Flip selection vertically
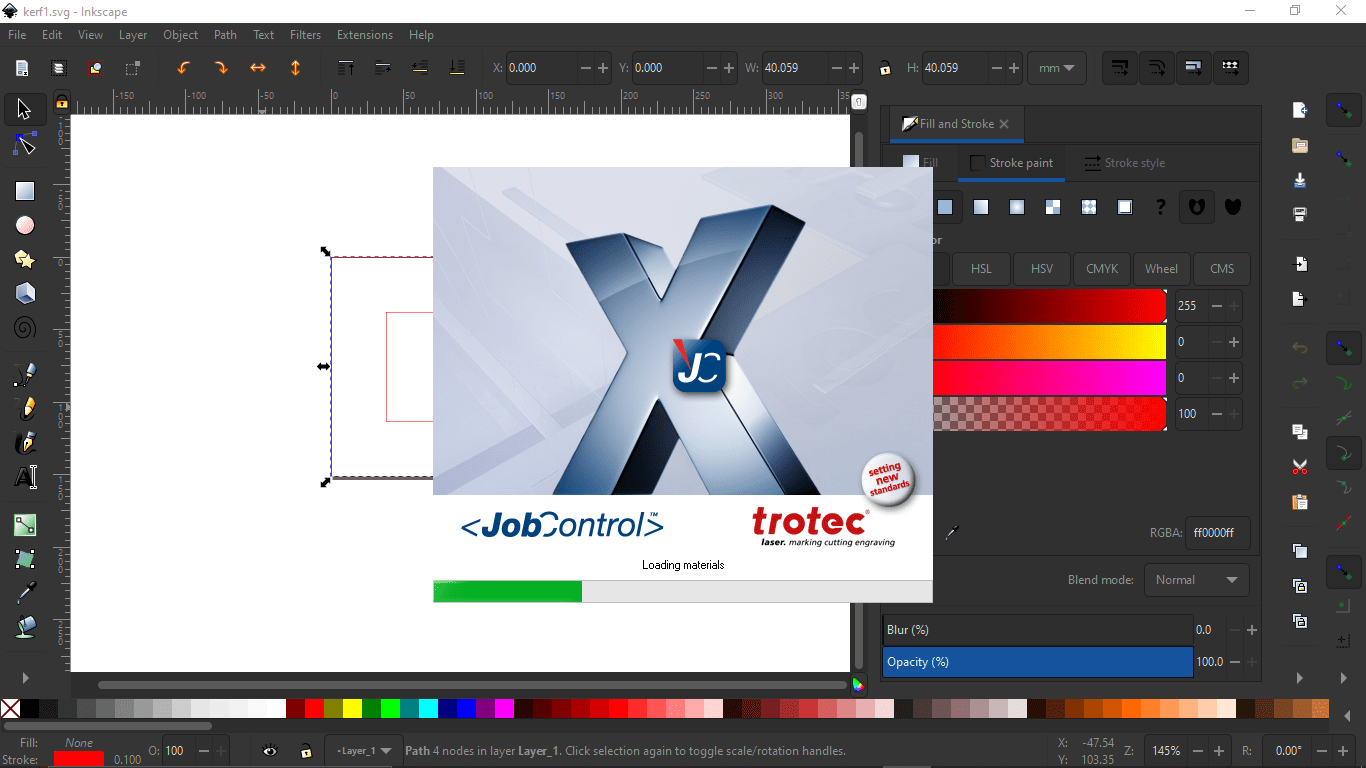This screenshot has width=1366, height=768. point(296,68)
